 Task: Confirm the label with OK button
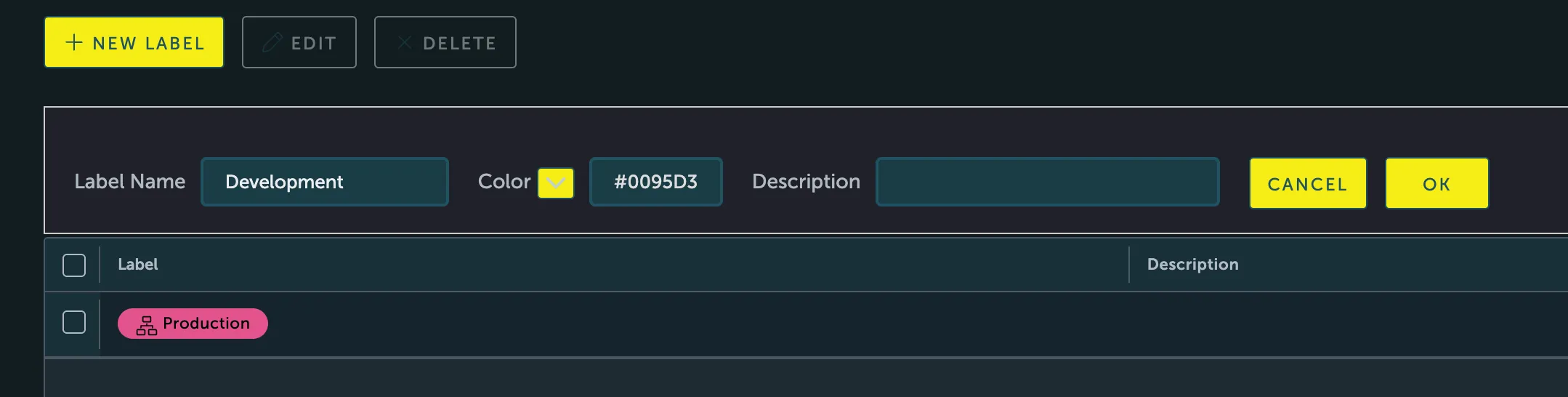pos(1436,184)
